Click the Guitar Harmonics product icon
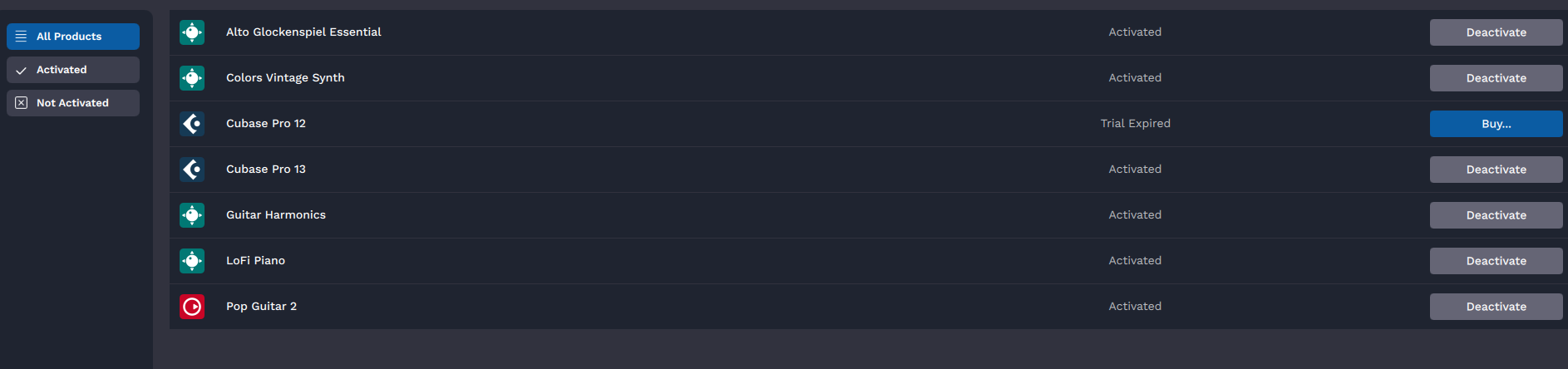The height and width of the screenshot is (369, 1568). pyautogui.click(x=192, y=215)
